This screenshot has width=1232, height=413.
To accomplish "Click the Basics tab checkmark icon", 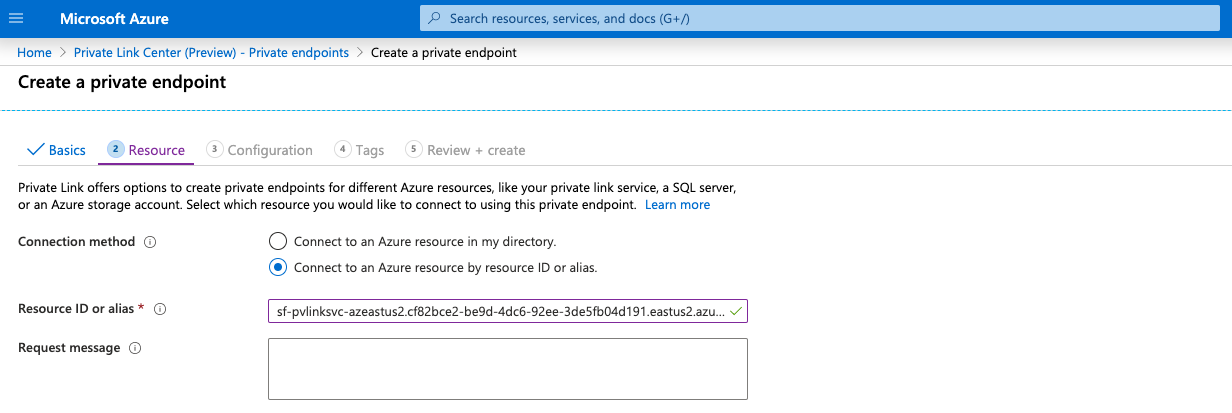I will pyautogui.click(x=35, y=150).
